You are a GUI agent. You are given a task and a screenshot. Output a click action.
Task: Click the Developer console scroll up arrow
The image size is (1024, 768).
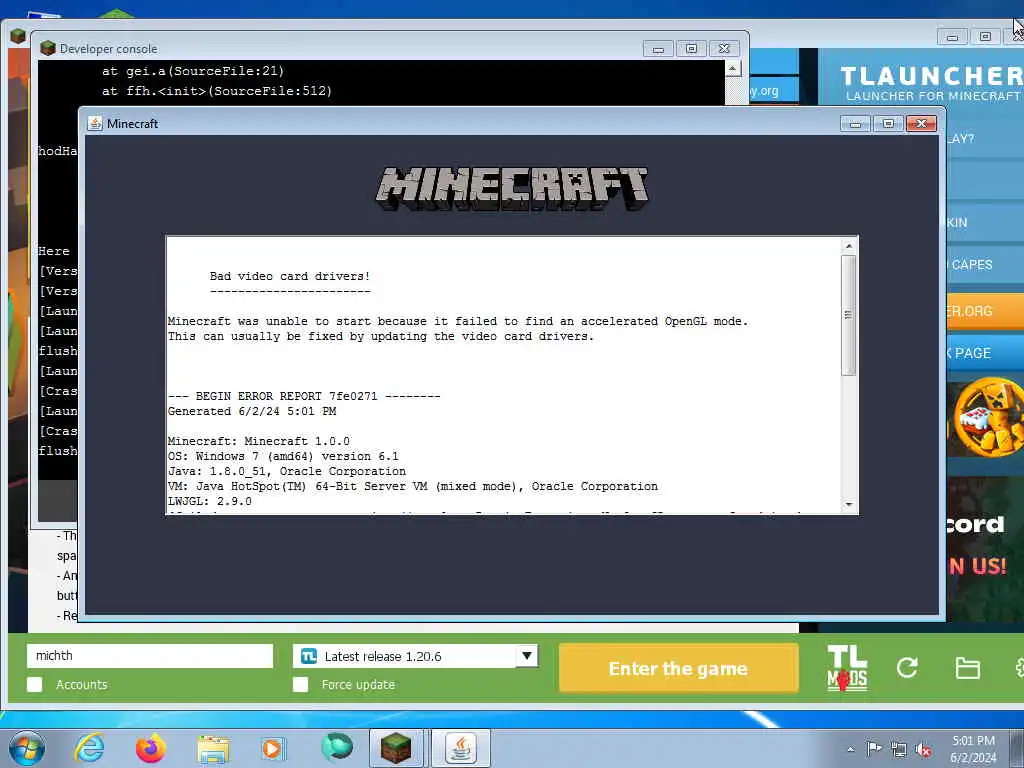(733, 68)
